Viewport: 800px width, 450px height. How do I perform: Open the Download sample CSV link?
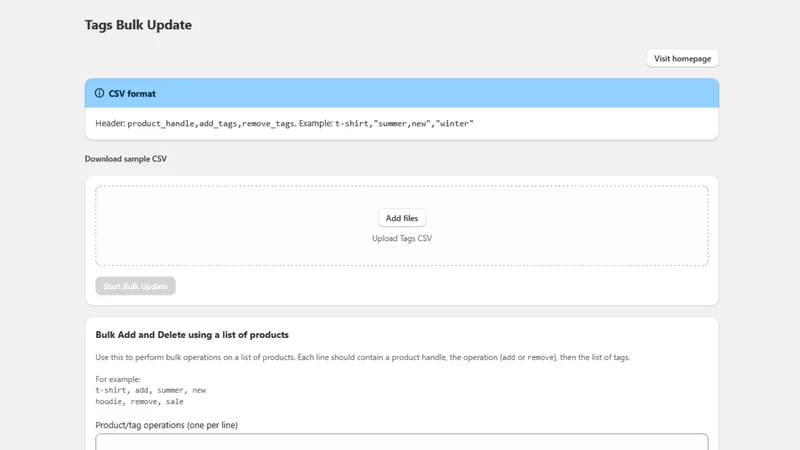[126, 159]
